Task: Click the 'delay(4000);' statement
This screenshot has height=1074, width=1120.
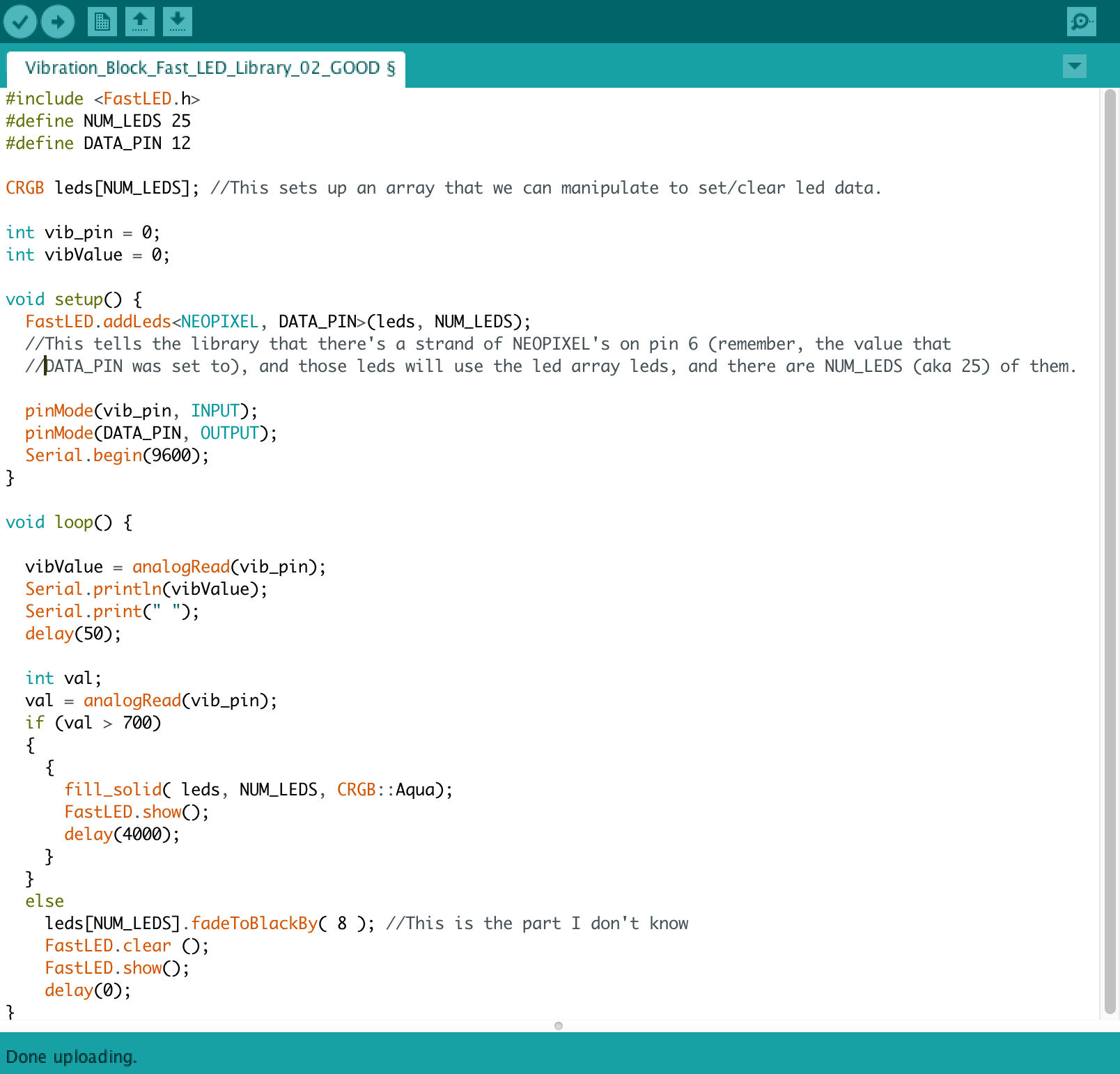Action: [x=121, y=834]
